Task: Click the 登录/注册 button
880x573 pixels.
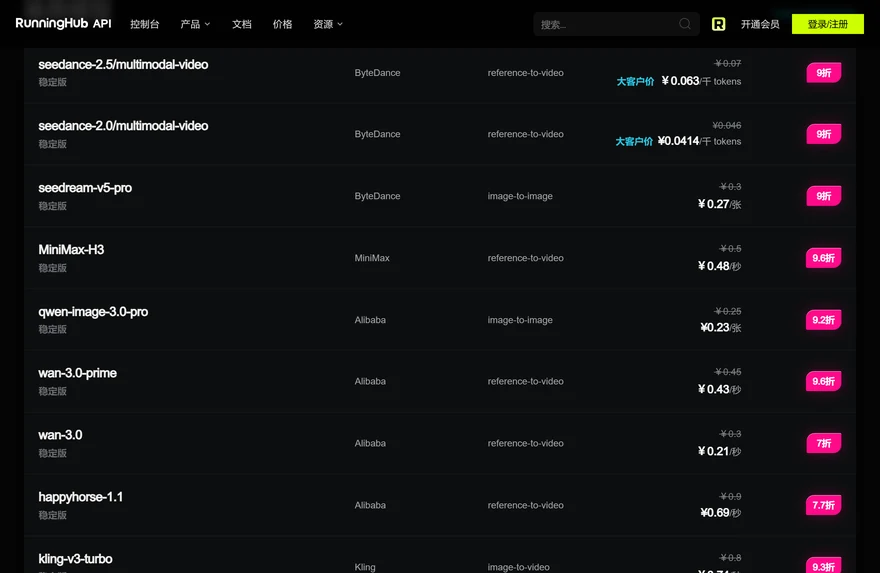Action: click(827, 24)
